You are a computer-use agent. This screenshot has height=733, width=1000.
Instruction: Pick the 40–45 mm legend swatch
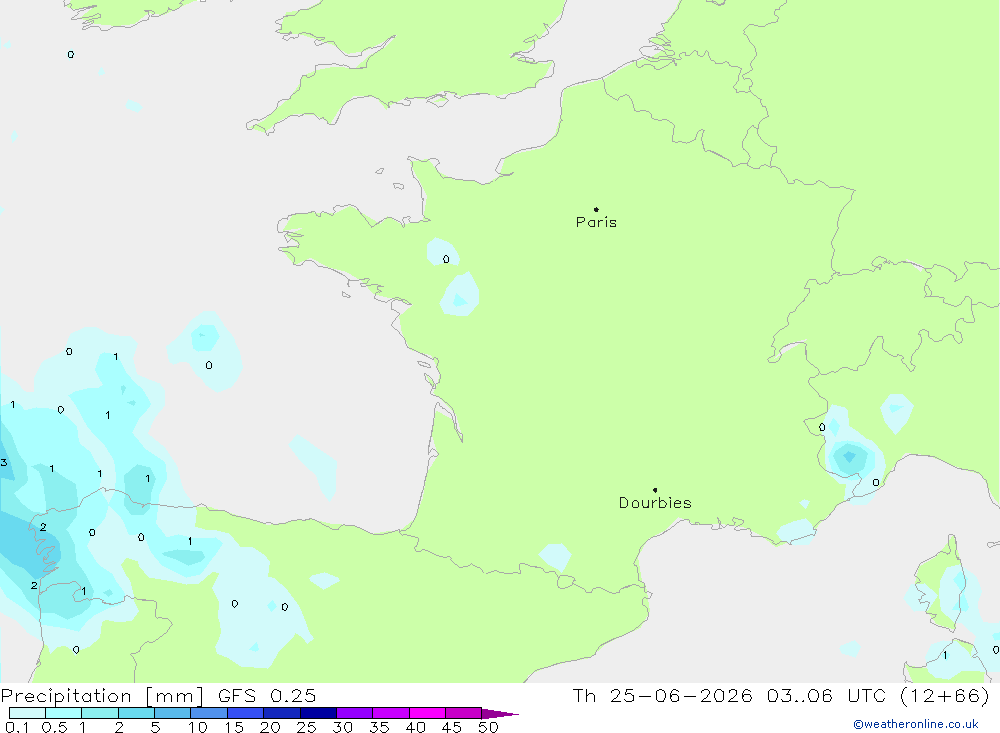click(x=427, y=713)
